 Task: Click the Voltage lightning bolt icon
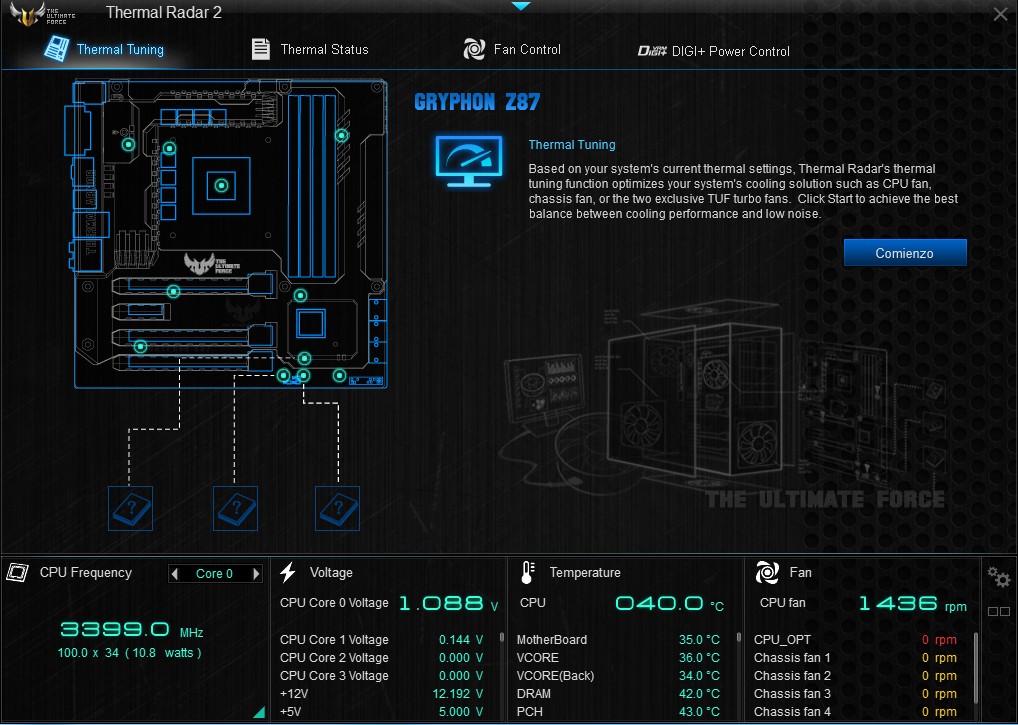[x=288, y=572]
